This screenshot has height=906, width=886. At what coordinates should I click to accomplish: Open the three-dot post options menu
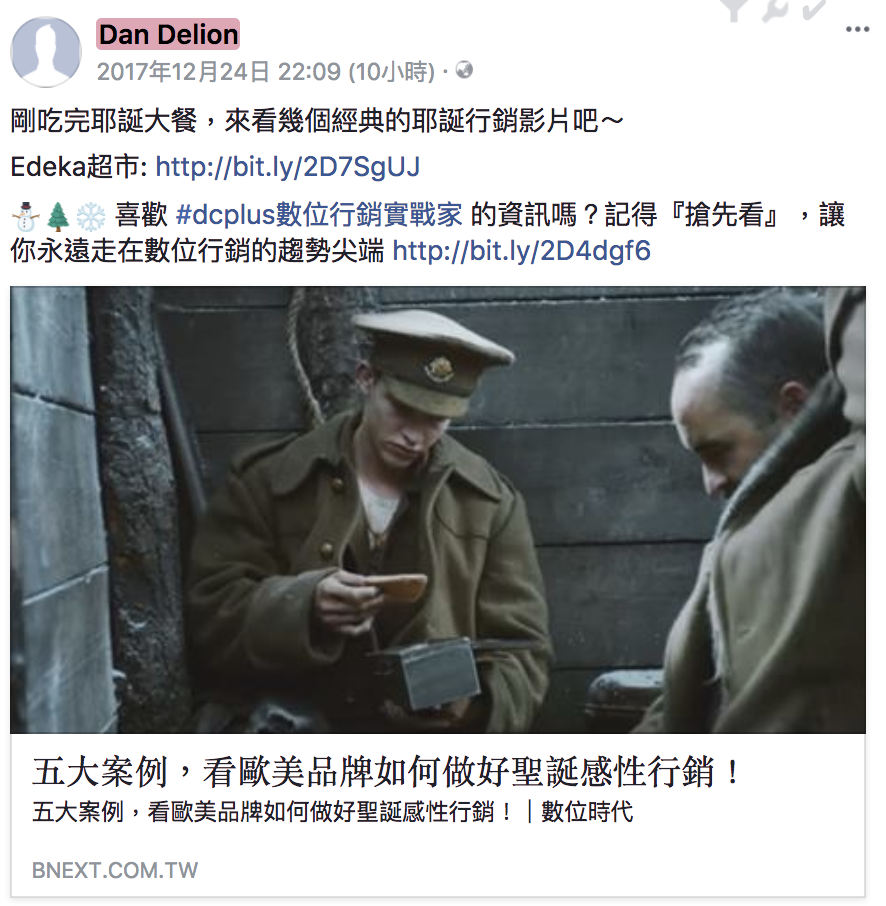tap(857, 29)
